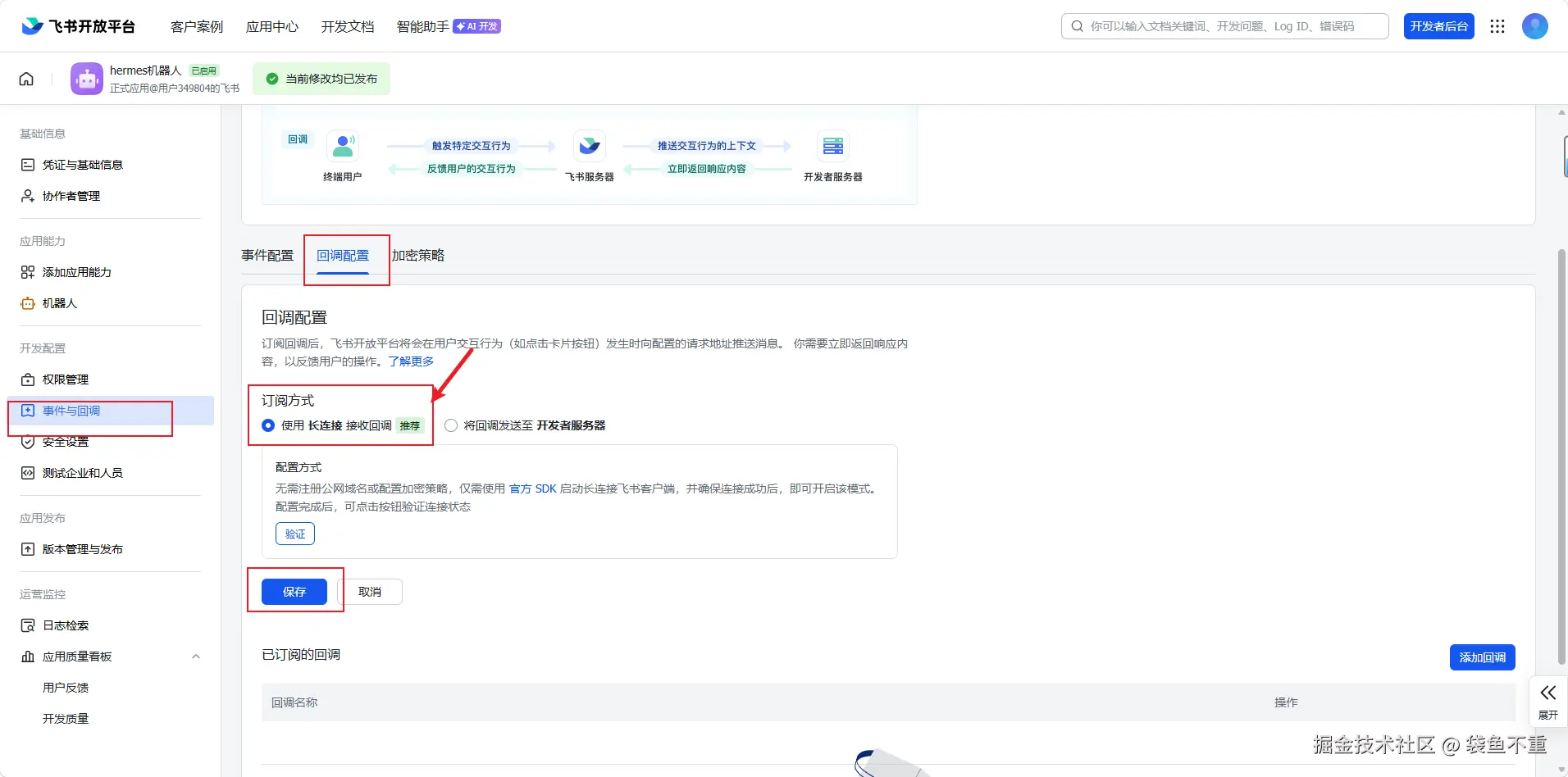Open 凭证与基础信息 in the sidebar
This screenshot has height=777, width=1568.
pos(83,165)
